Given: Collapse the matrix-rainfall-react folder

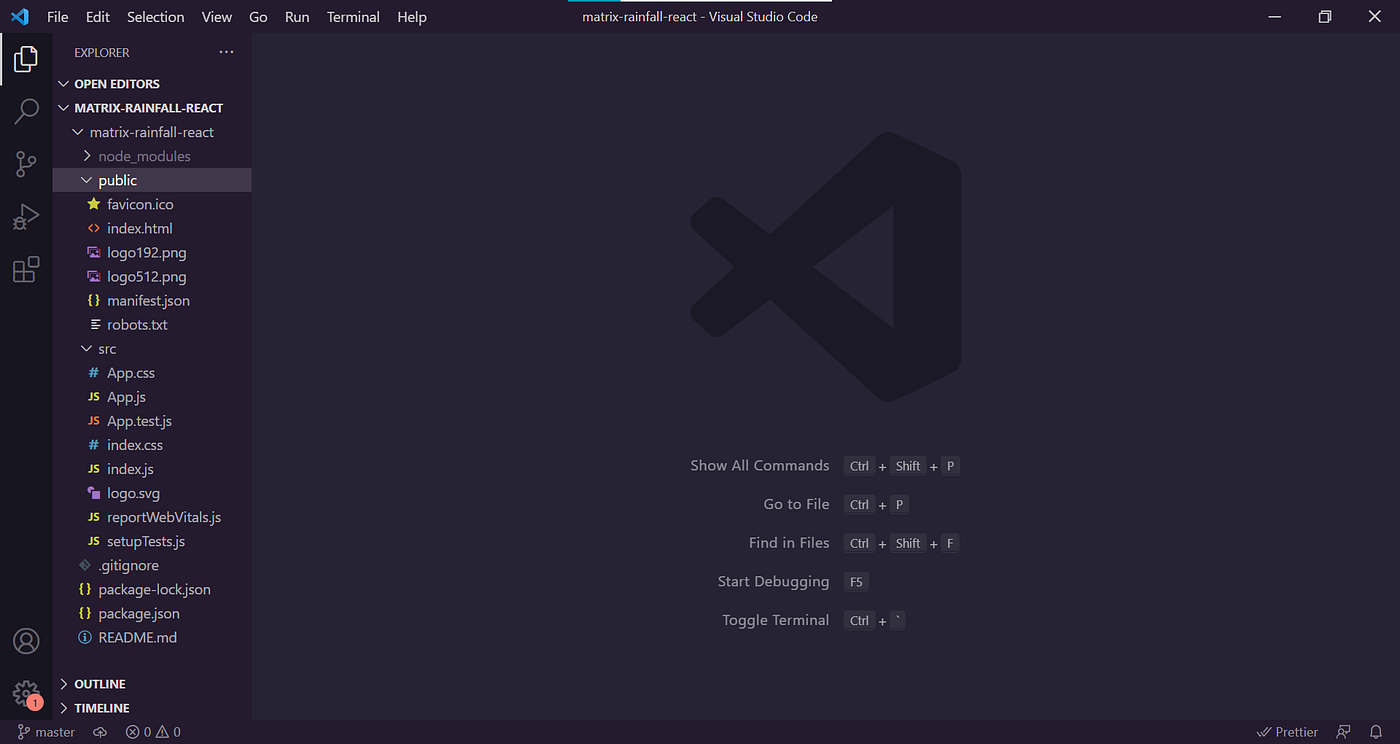Looking at the screenshot, I should [x=152, y=132].
